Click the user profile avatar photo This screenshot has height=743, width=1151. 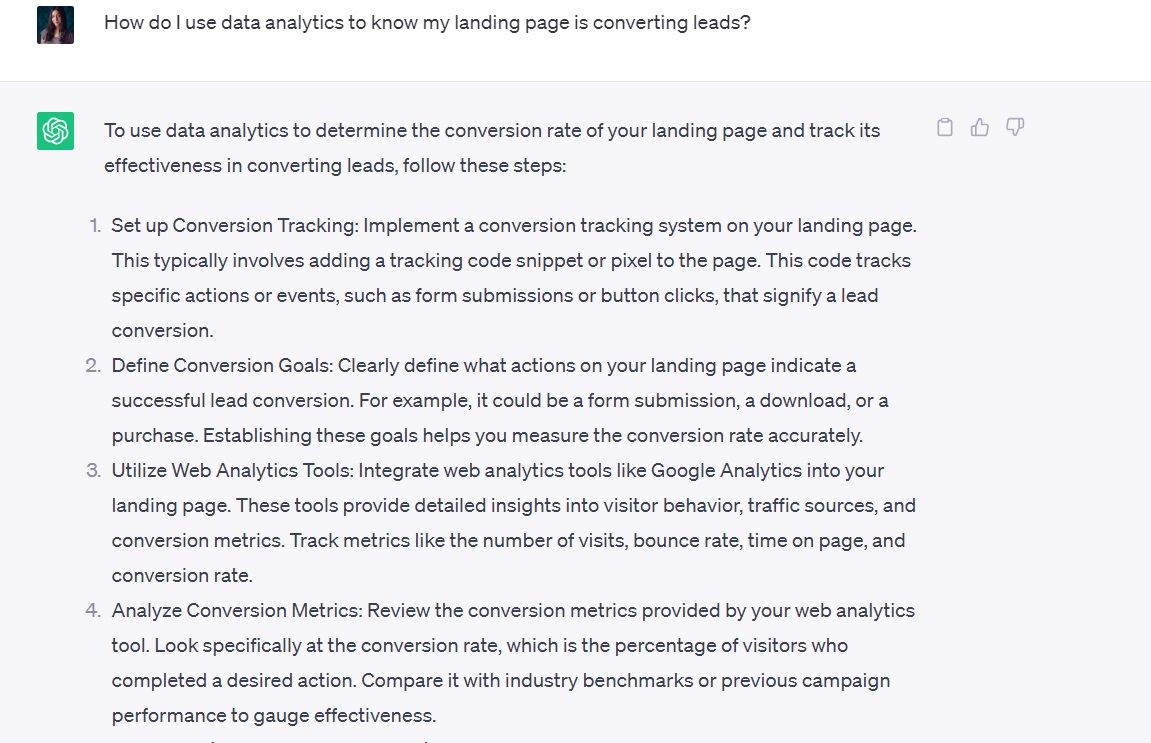click(x=55, y=26)
